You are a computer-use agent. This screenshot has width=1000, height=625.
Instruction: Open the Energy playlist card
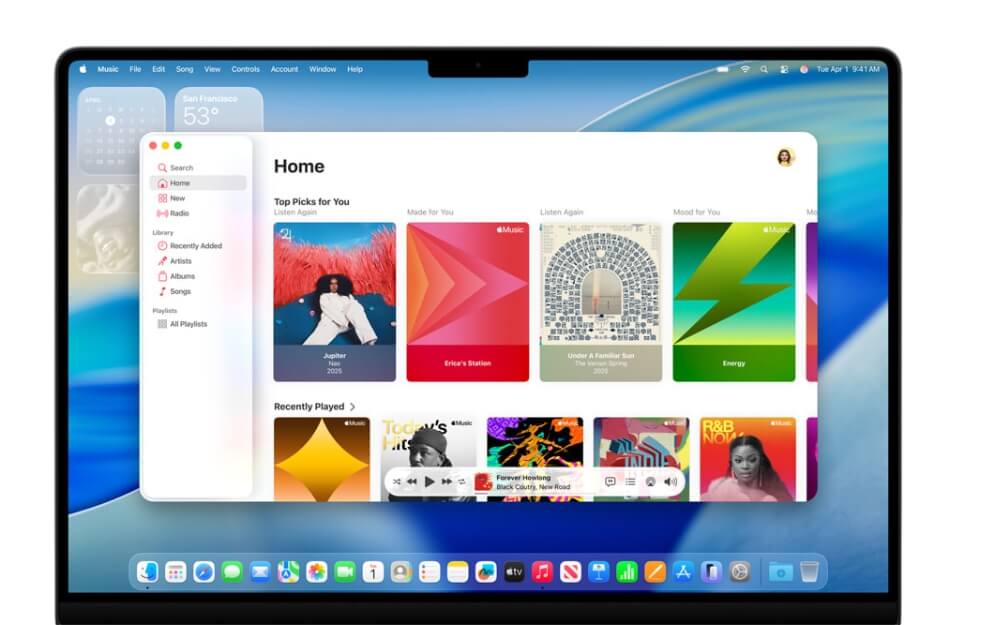(x=734, y=302)
